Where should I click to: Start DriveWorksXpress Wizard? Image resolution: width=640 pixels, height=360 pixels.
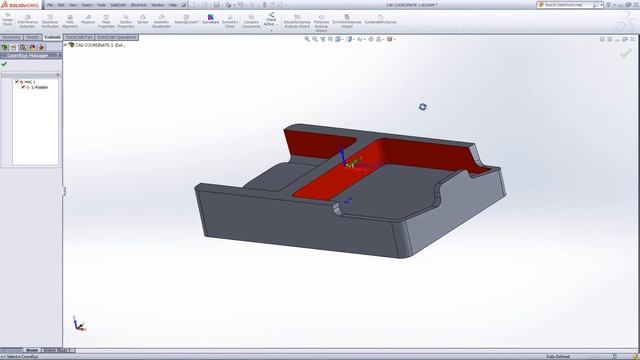(x=347, y=22)
